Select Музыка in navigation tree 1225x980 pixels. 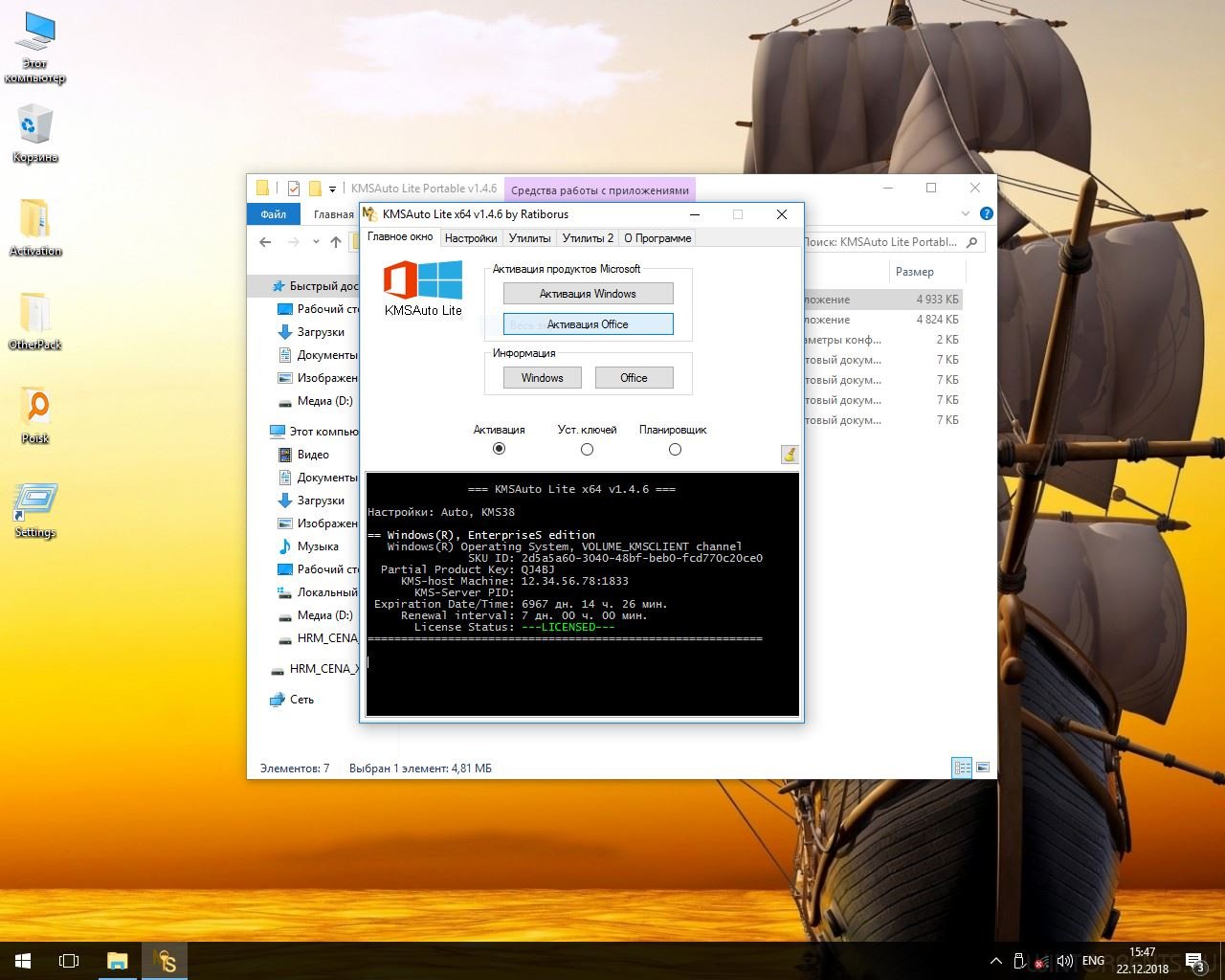pos(318,546)
